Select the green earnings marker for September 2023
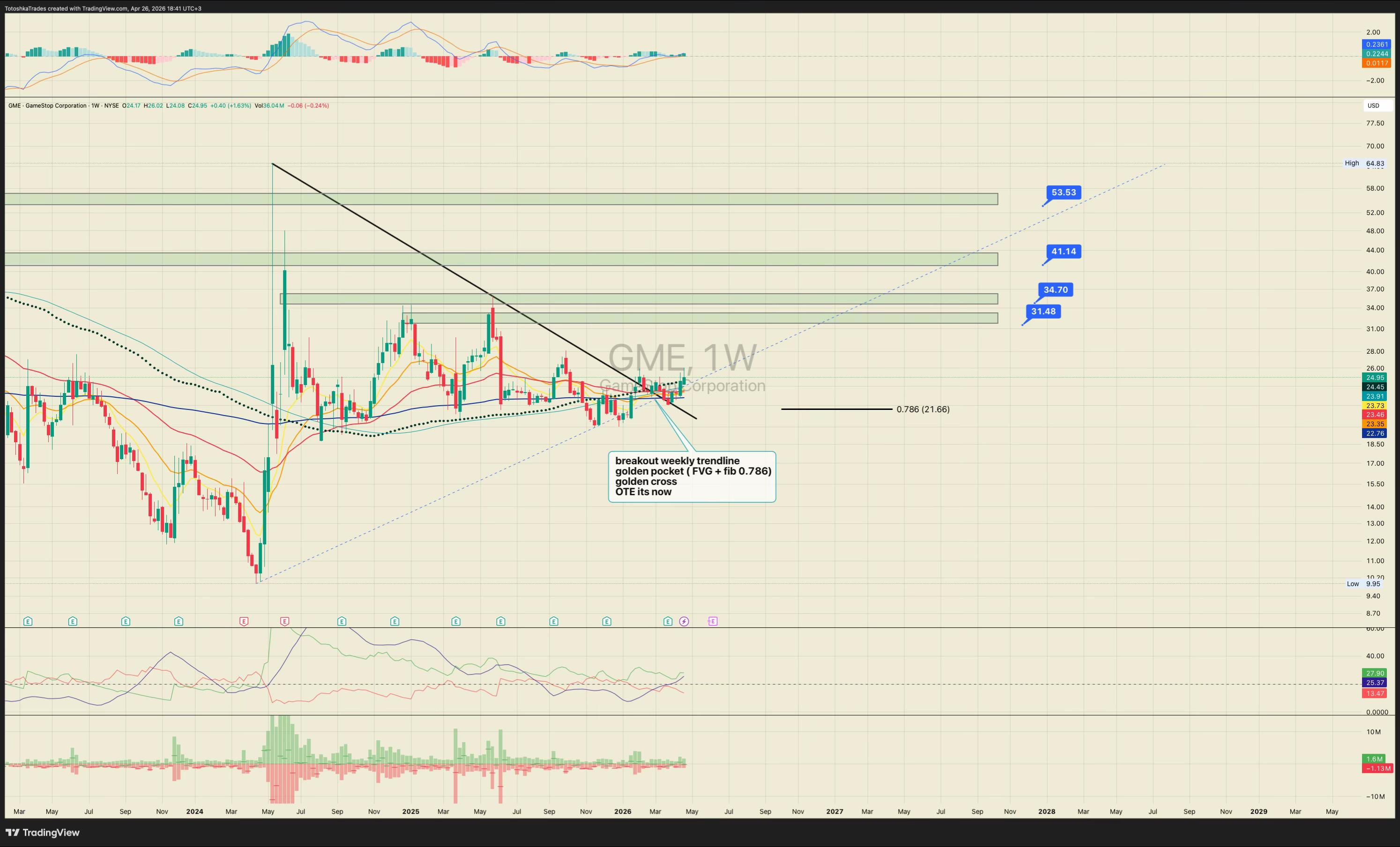Viewport: 1400px width, 847px height. [x=126, y=622]
